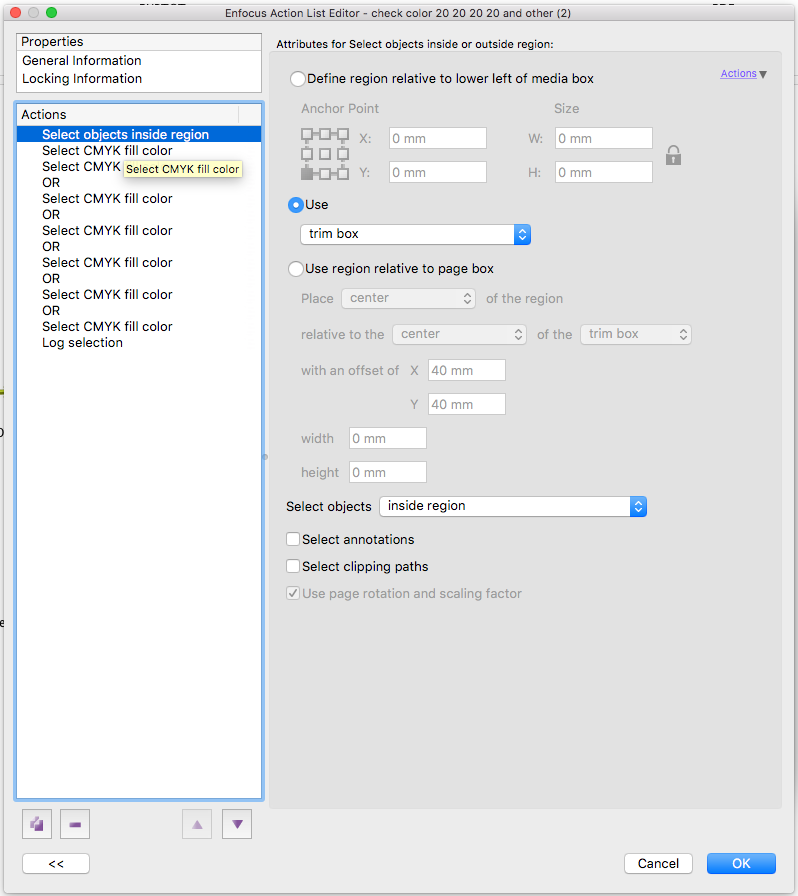Select Locking Information in Properties
Viewport: 798px width, 896px height.
[x=82, y=79]
